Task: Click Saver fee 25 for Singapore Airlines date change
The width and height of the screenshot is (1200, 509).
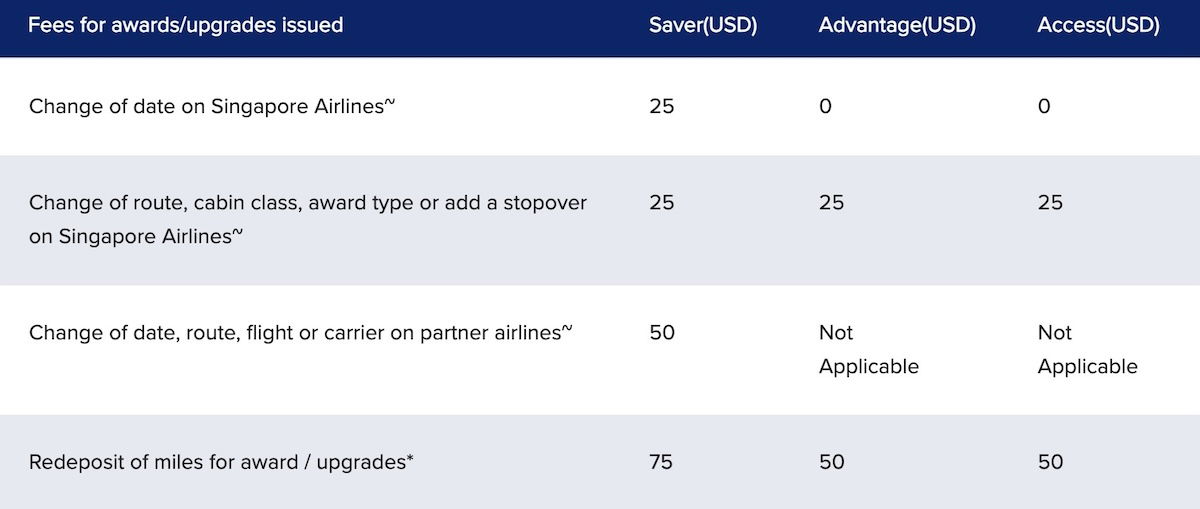Action: (x=661, y=106)
